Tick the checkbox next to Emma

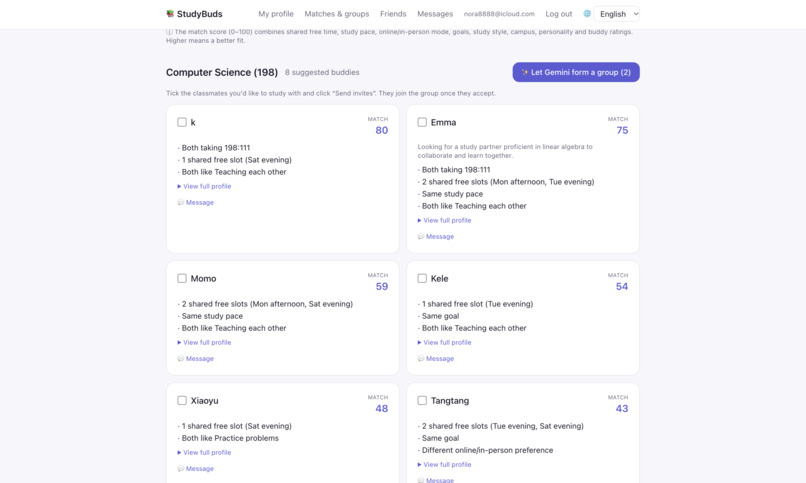422,122
